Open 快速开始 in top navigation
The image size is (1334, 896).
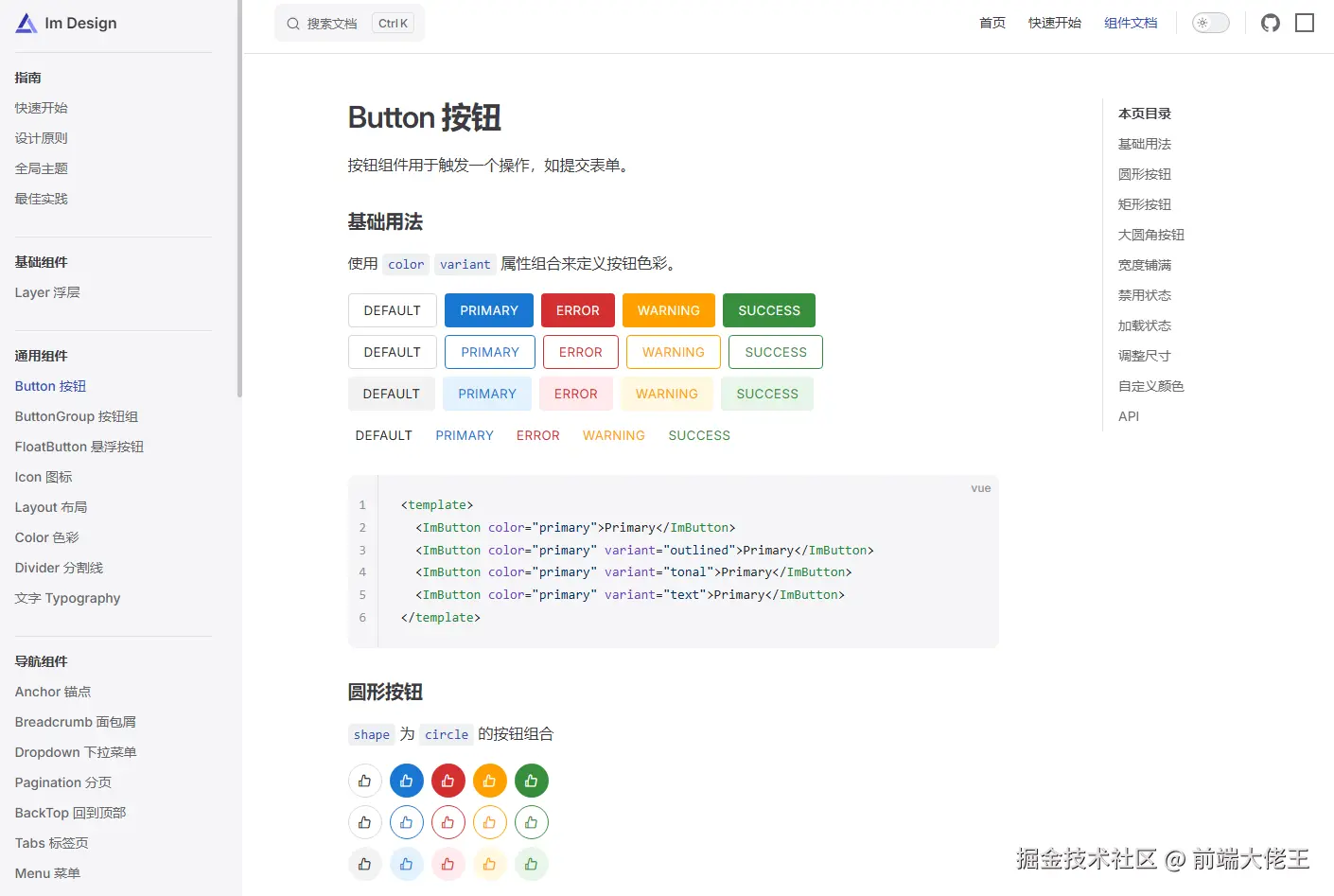click(1055, 23)
